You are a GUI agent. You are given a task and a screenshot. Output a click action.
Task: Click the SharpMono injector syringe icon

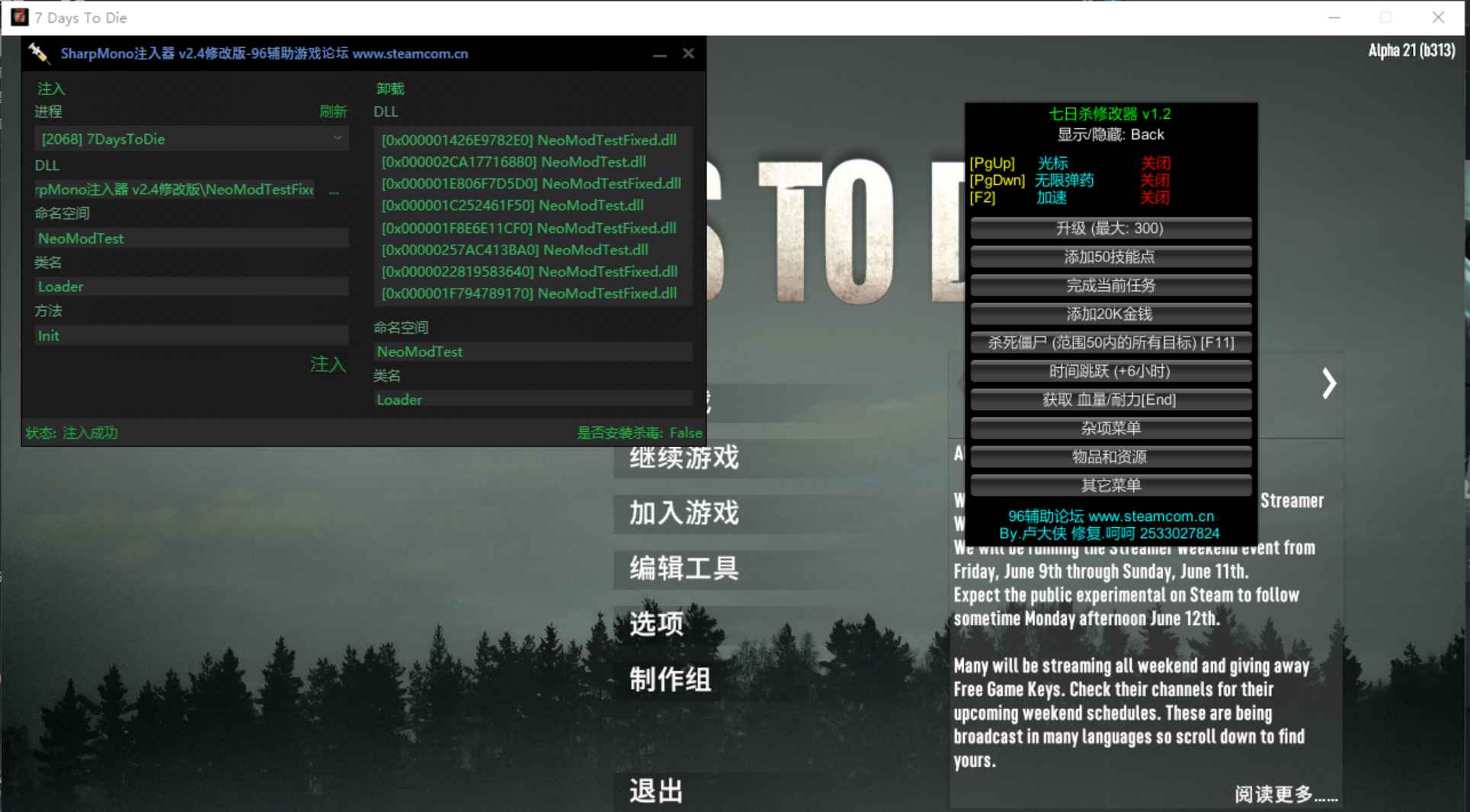(x=38, y=53)
